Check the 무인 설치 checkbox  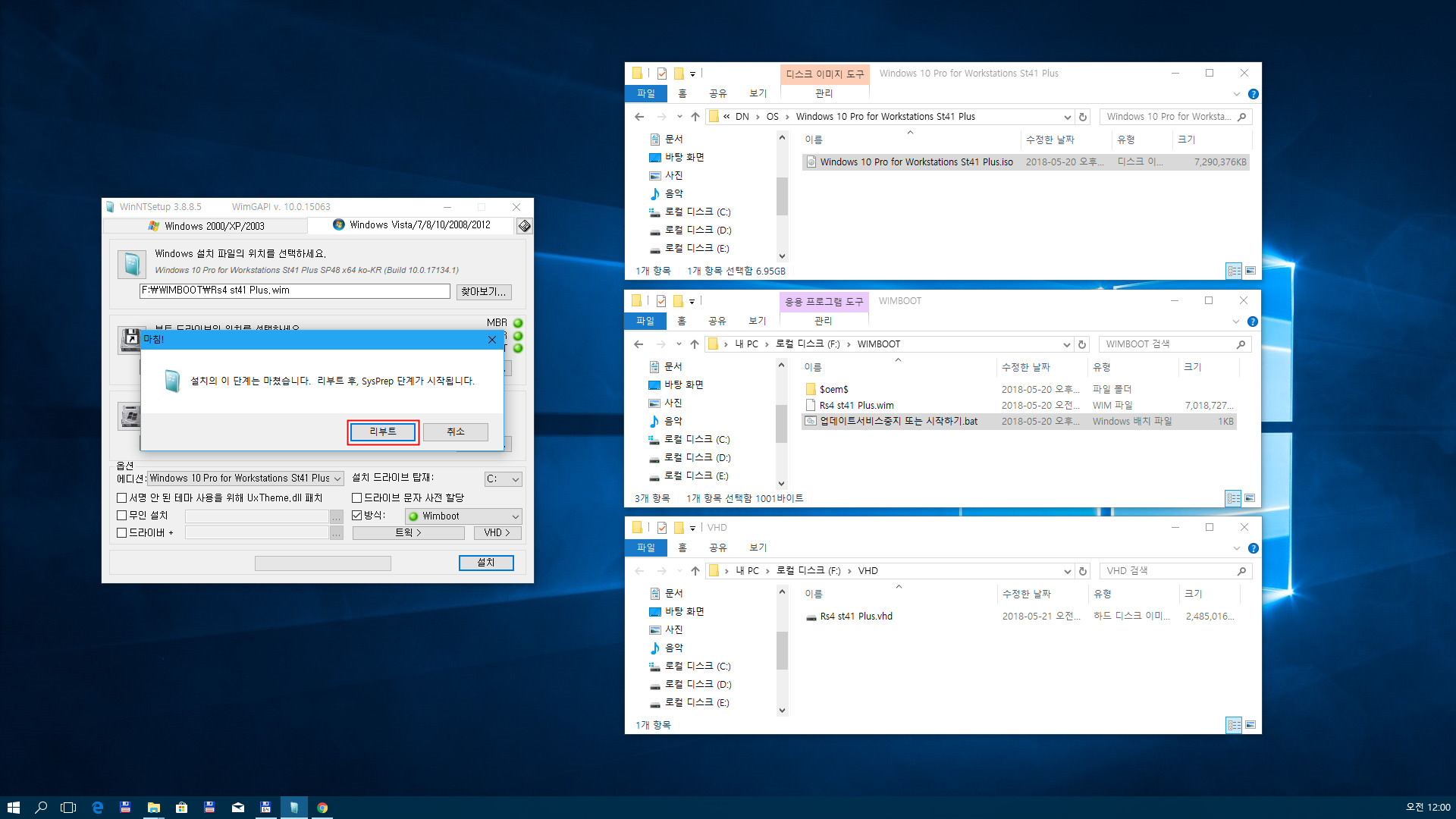point(121,516)
